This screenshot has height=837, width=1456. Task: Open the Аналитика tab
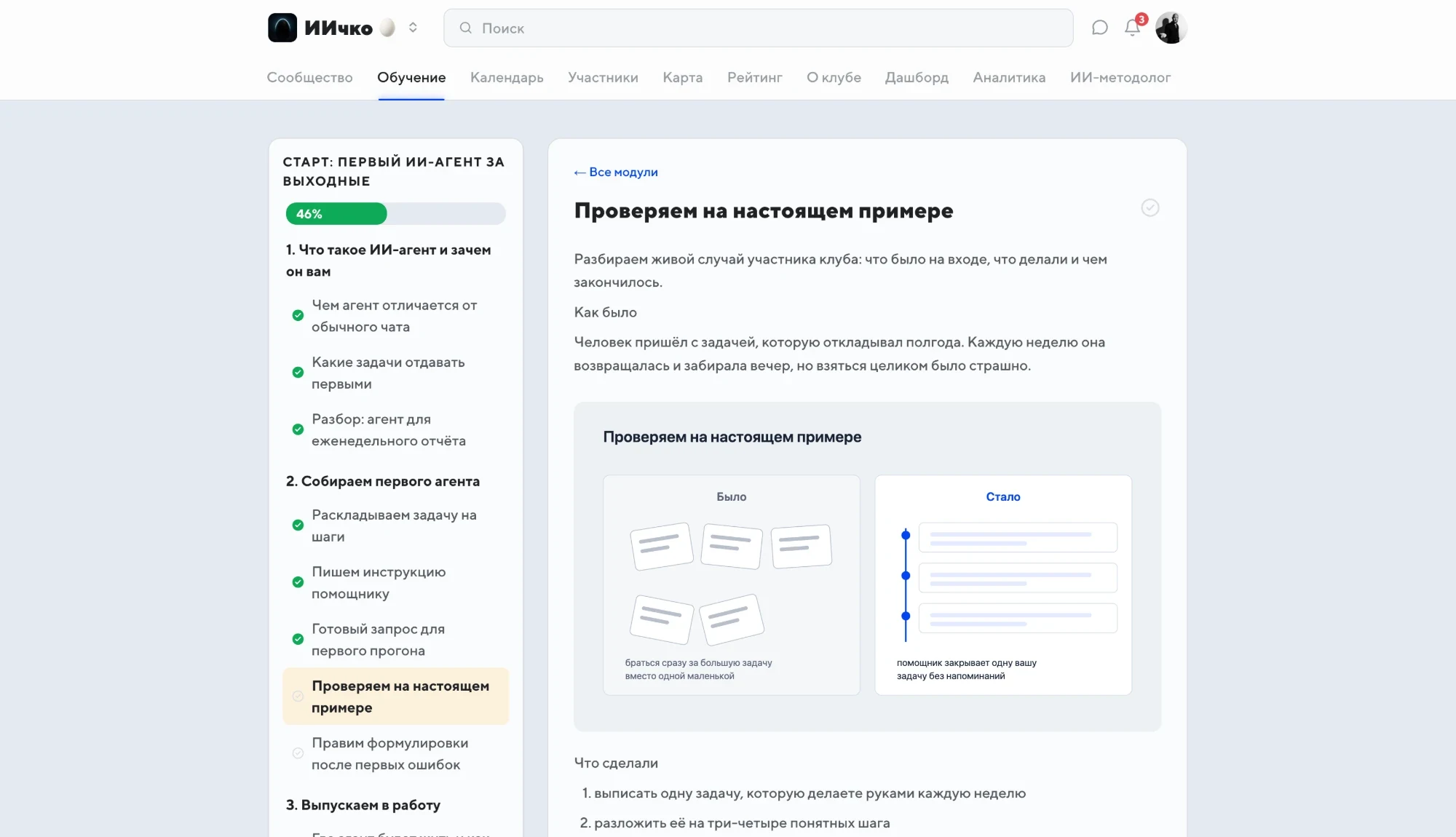tap(1009, 77)
